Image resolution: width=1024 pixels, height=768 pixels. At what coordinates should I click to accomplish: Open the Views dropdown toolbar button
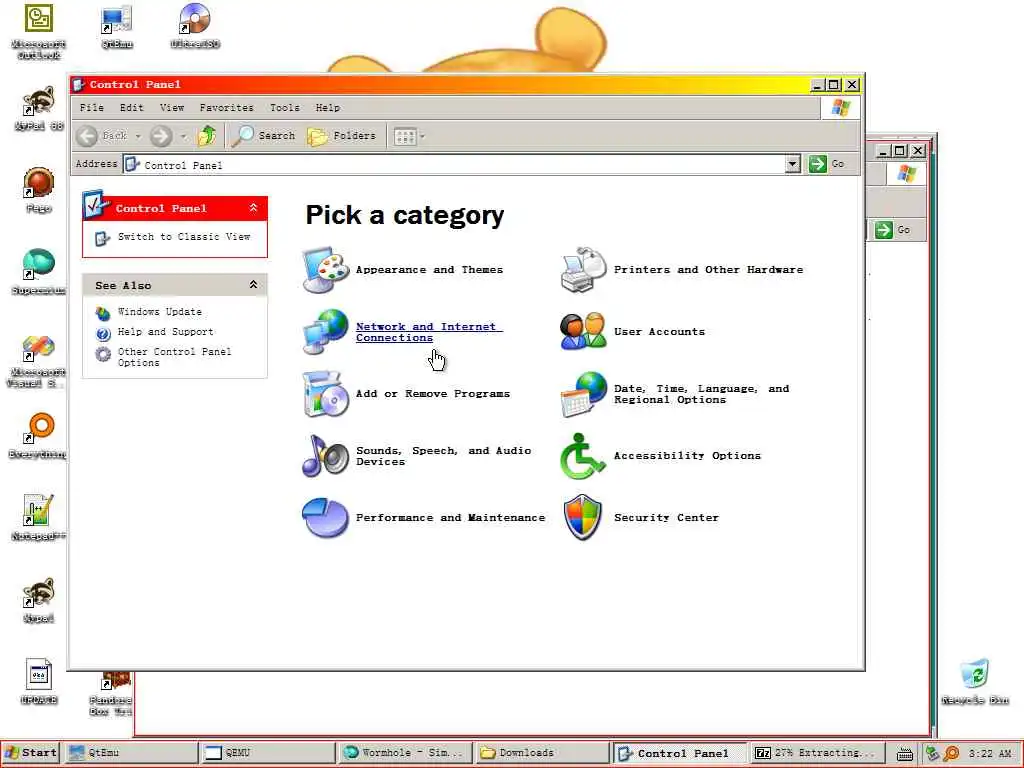pos(409,136)
